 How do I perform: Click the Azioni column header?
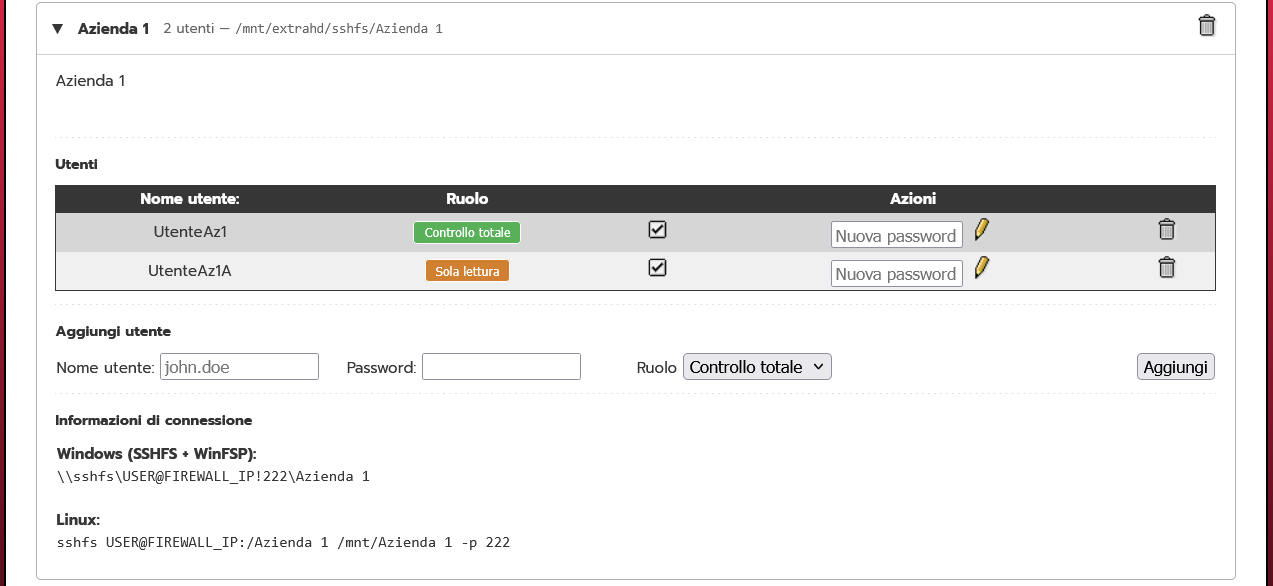coord(913,198)
